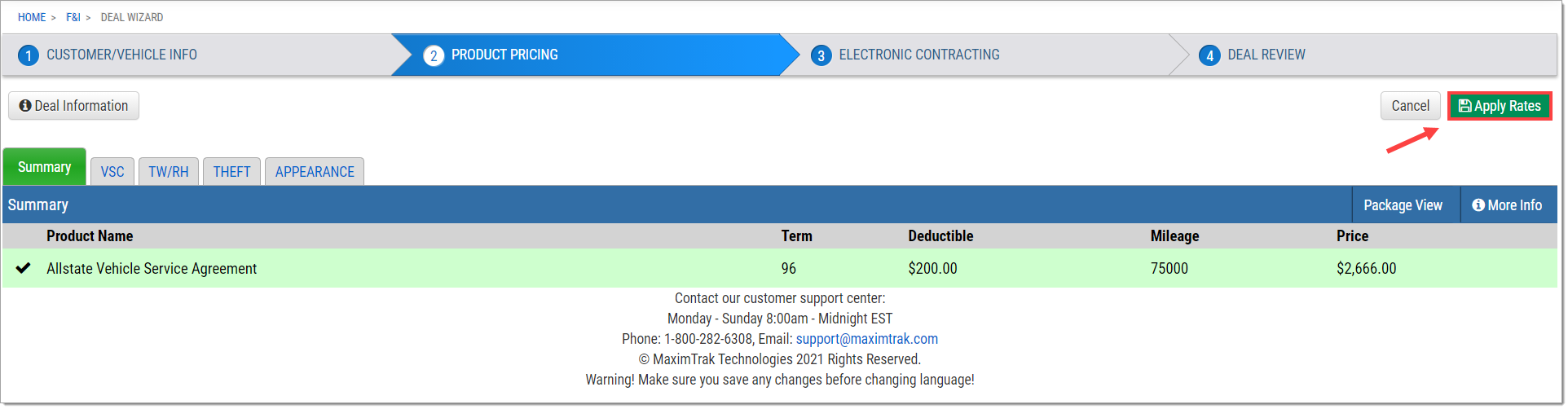Toggle the Allstate Vehicle Service Agreement checkmark
Screen dimensions: 1568x409
point(23,268)
